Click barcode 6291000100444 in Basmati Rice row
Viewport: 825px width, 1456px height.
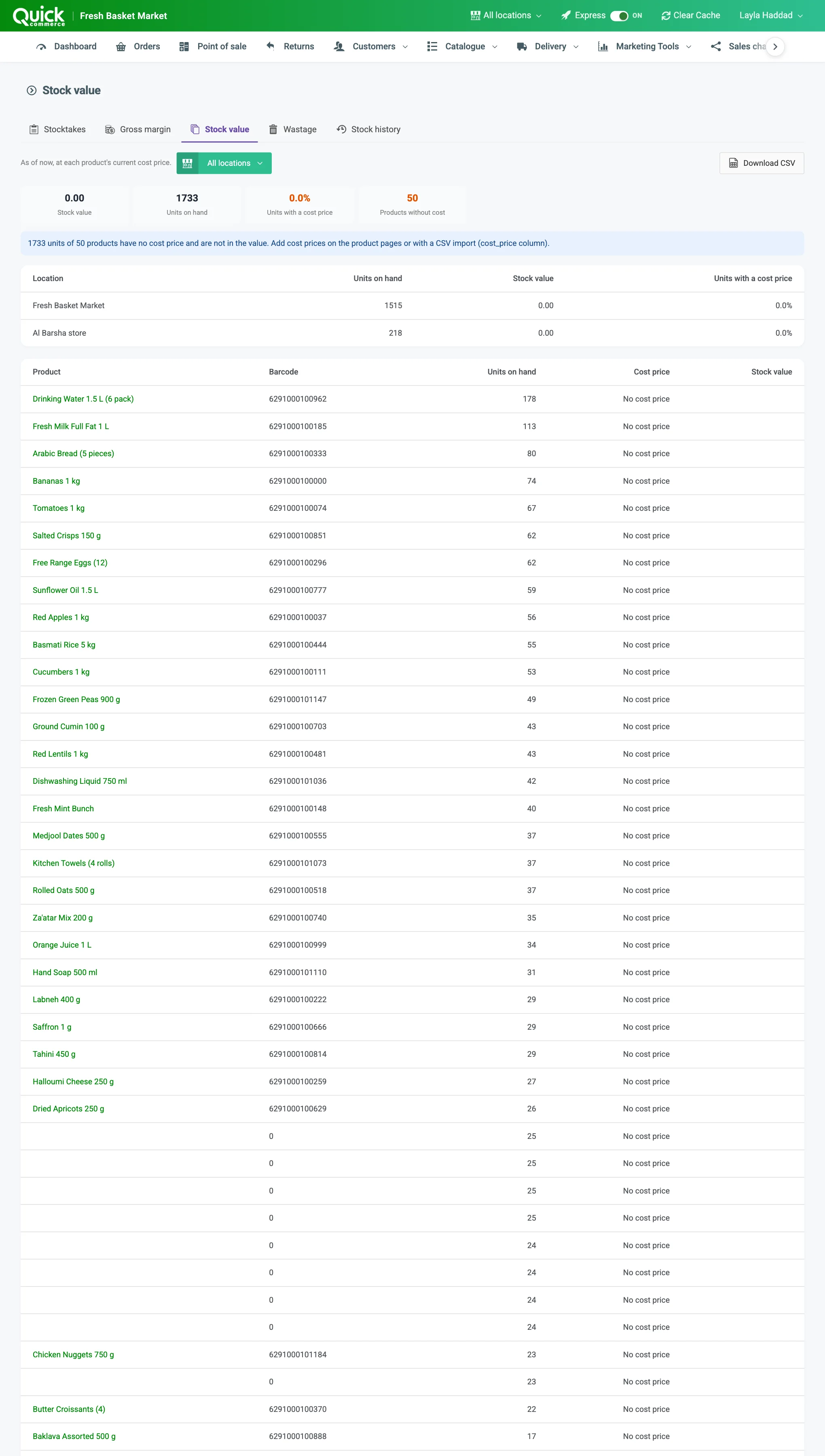[x=298, y=645]
